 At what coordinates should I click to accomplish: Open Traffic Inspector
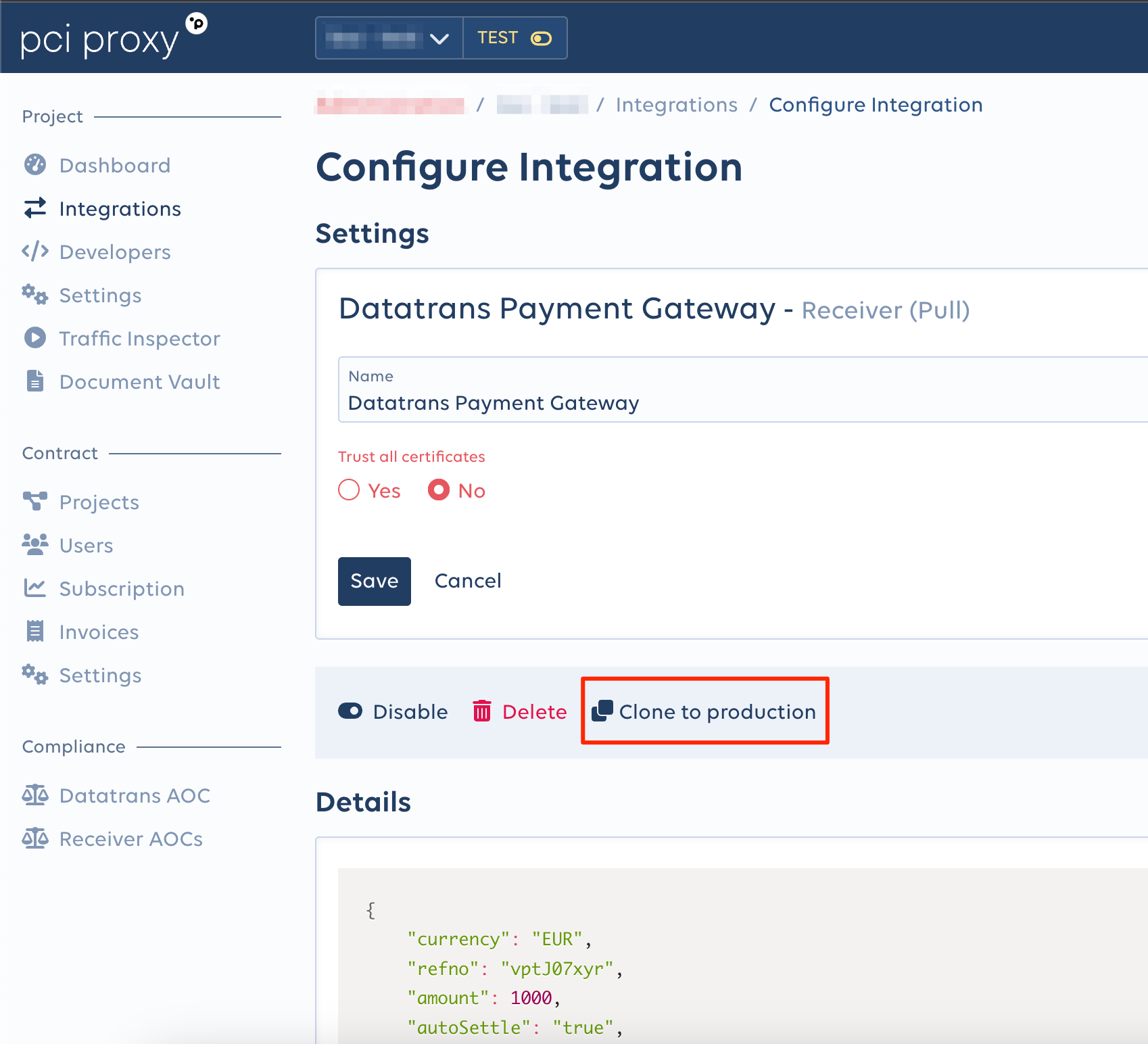(x=140, y=338)
